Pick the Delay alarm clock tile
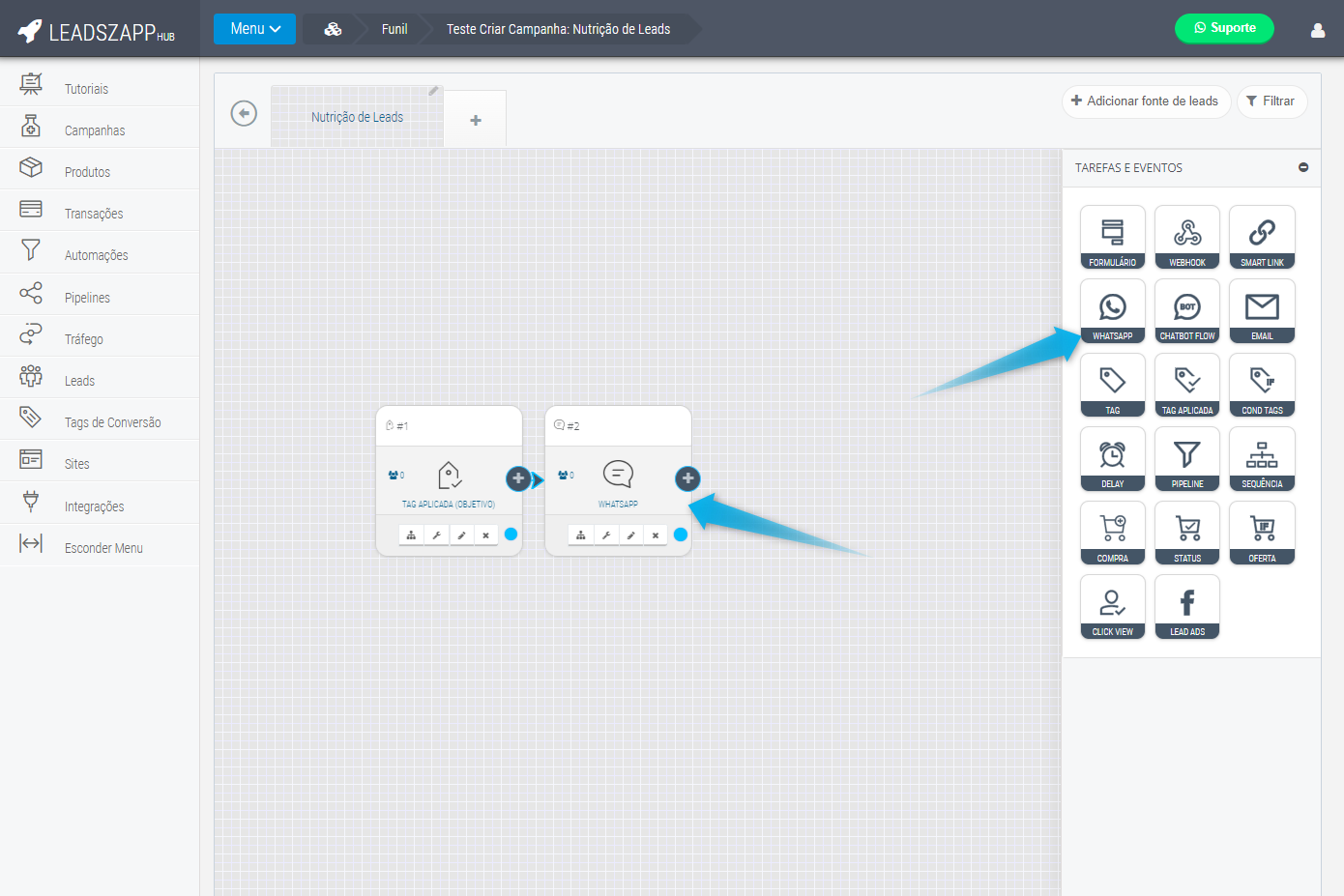 point(1112,459)
